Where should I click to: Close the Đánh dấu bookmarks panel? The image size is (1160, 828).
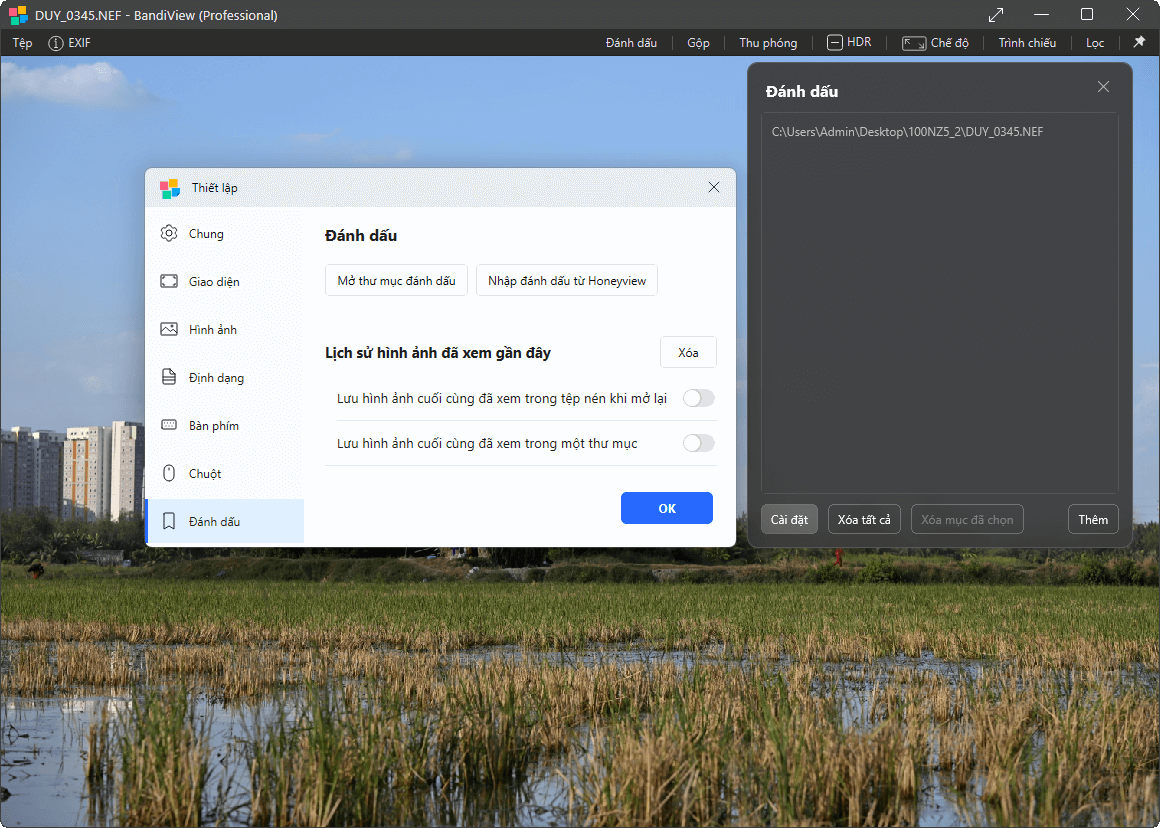coord(1103,87)
